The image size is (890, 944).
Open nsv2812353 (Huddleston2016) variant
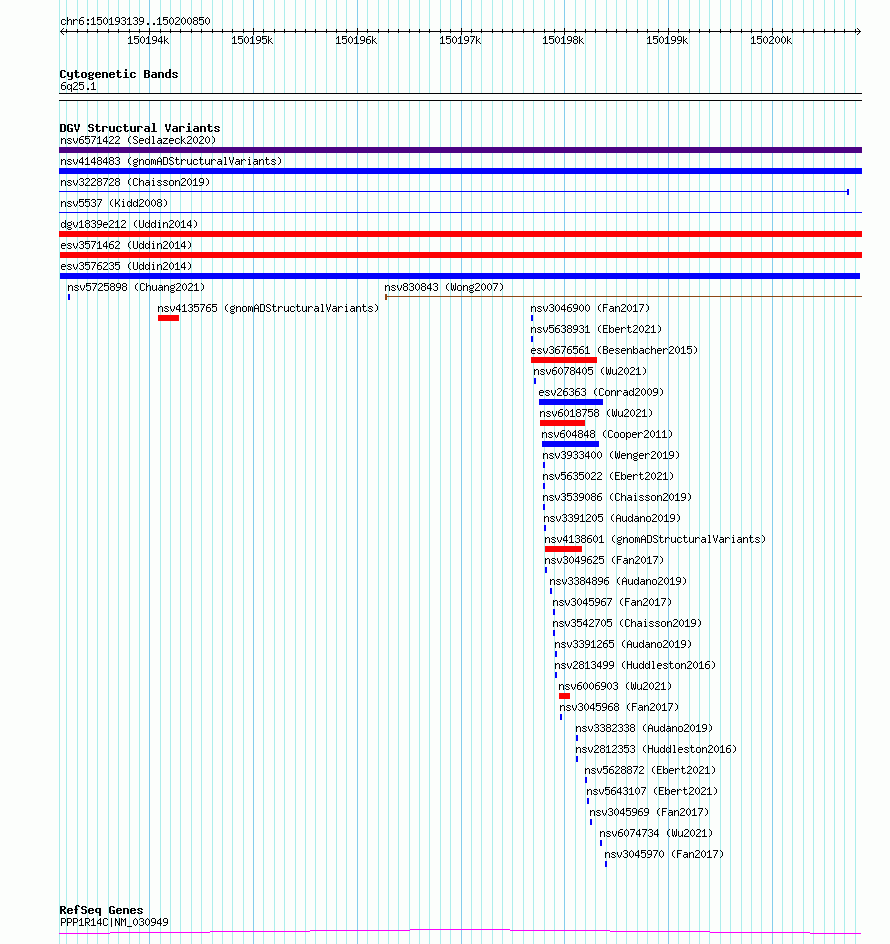point(656,751)
